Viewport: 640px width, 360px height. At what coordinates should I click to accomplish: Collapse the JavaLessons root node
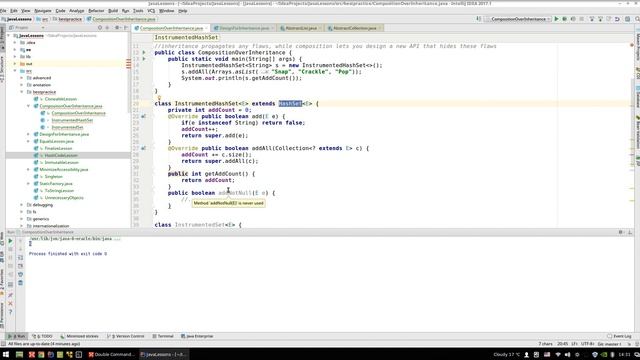coord(9,36)
